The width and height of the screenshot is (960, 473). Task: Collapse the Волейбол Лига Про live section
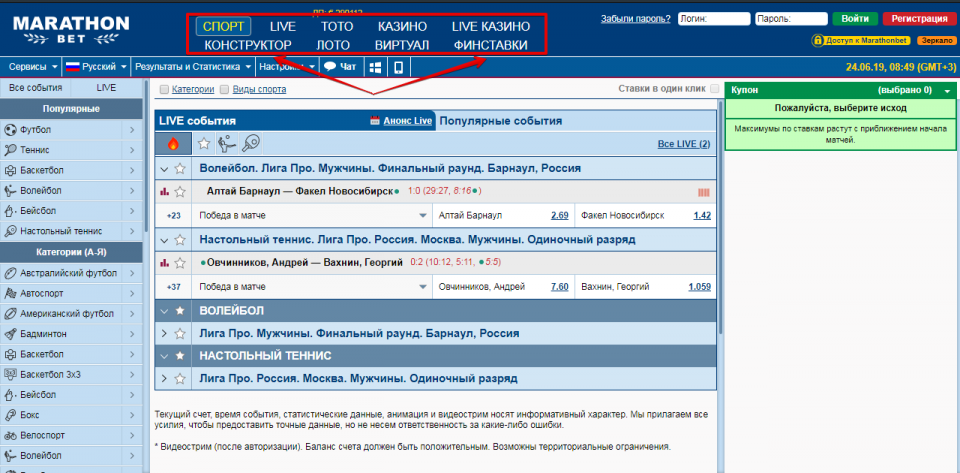click(164, 168)
